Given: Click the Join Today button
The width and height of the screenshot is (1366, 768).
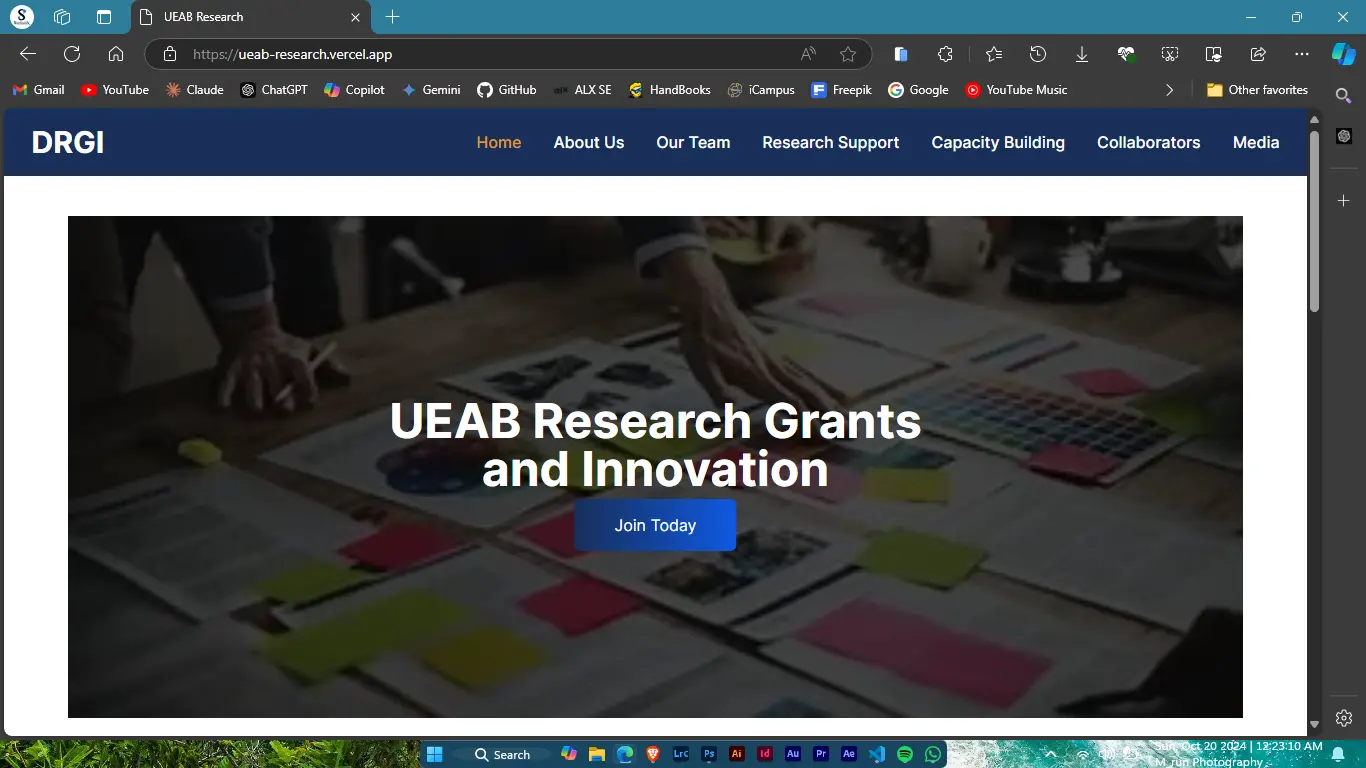Looking at the screenshot, I should pos(655,525).
